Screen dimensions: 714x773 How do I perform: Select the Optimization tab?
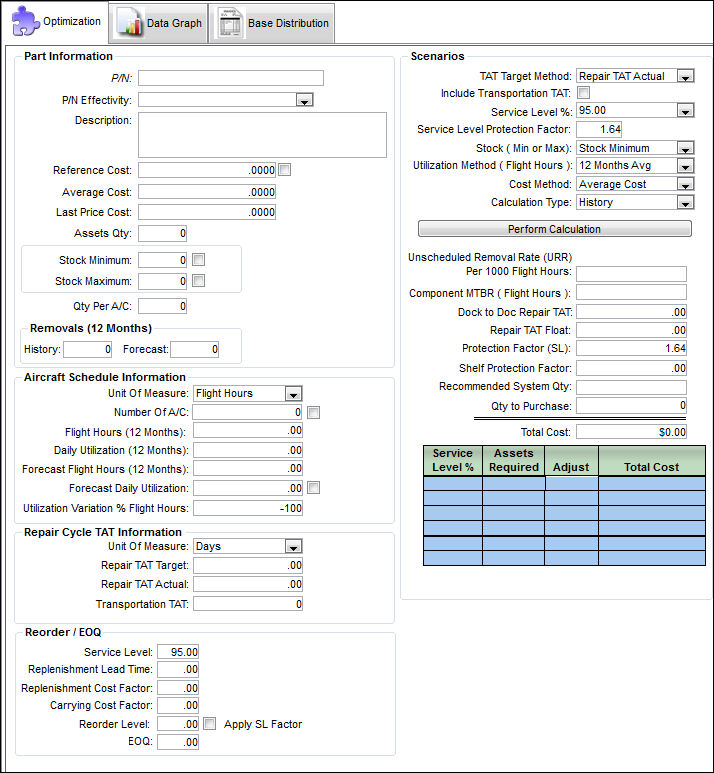[x=55, y=22]
